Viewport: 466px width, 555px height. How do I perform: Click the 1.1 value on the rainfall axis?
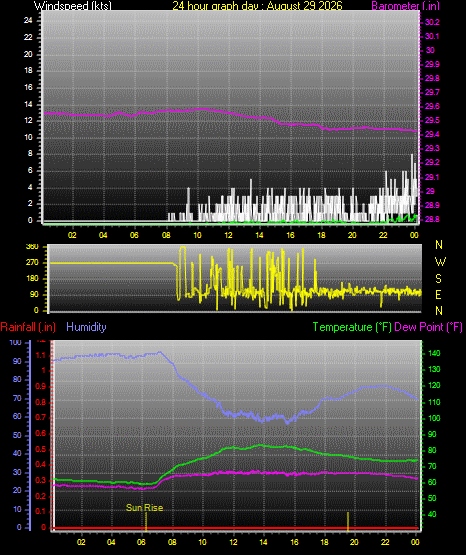(41, 355)
